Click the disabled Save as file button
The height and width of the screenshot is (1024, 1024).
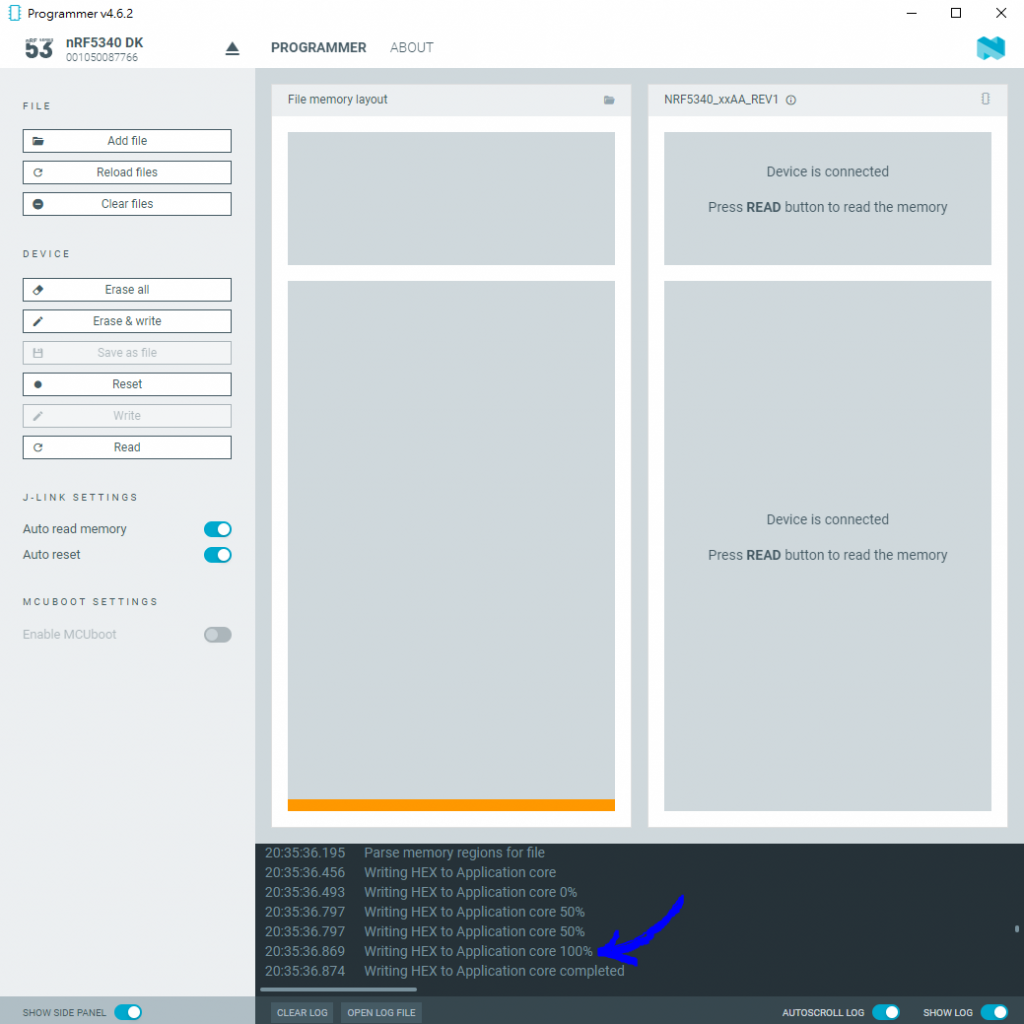point(127,353)
